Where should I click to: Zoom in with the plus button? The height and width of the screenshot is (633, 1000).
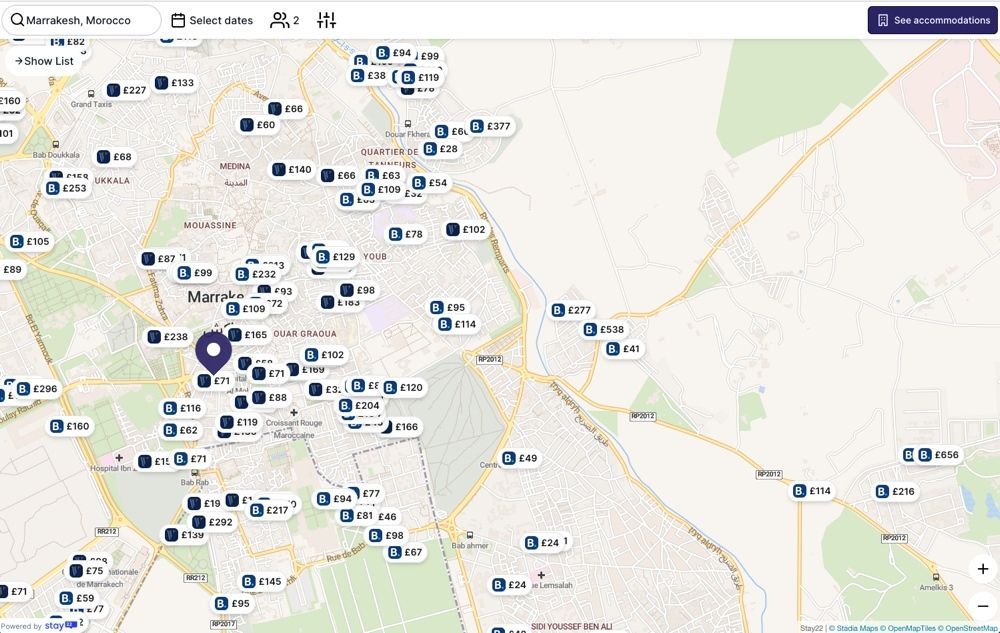pos(983,569)
